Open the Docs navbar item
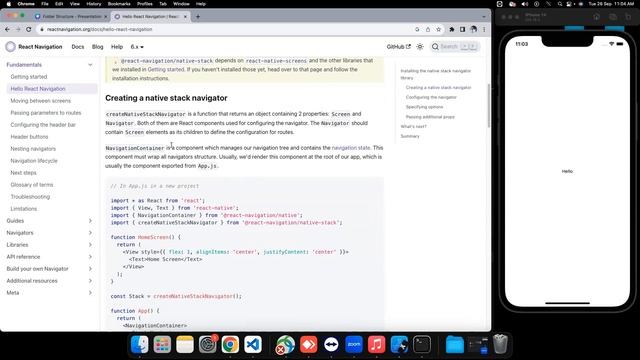 [78, 47]
